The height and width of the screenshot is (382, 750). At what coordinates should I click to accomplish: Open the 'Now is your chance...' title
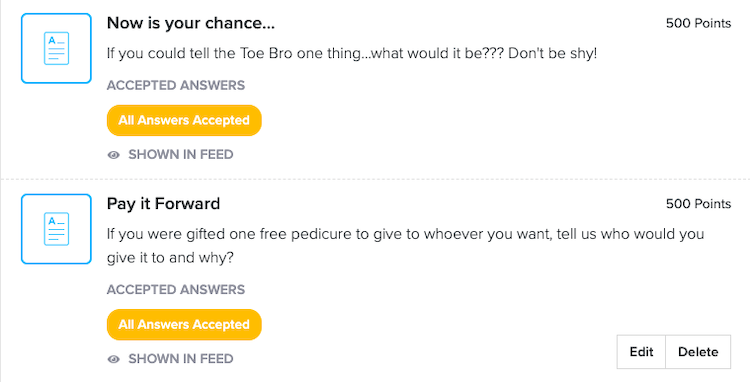pyautogui.click(x=191, y=23)
